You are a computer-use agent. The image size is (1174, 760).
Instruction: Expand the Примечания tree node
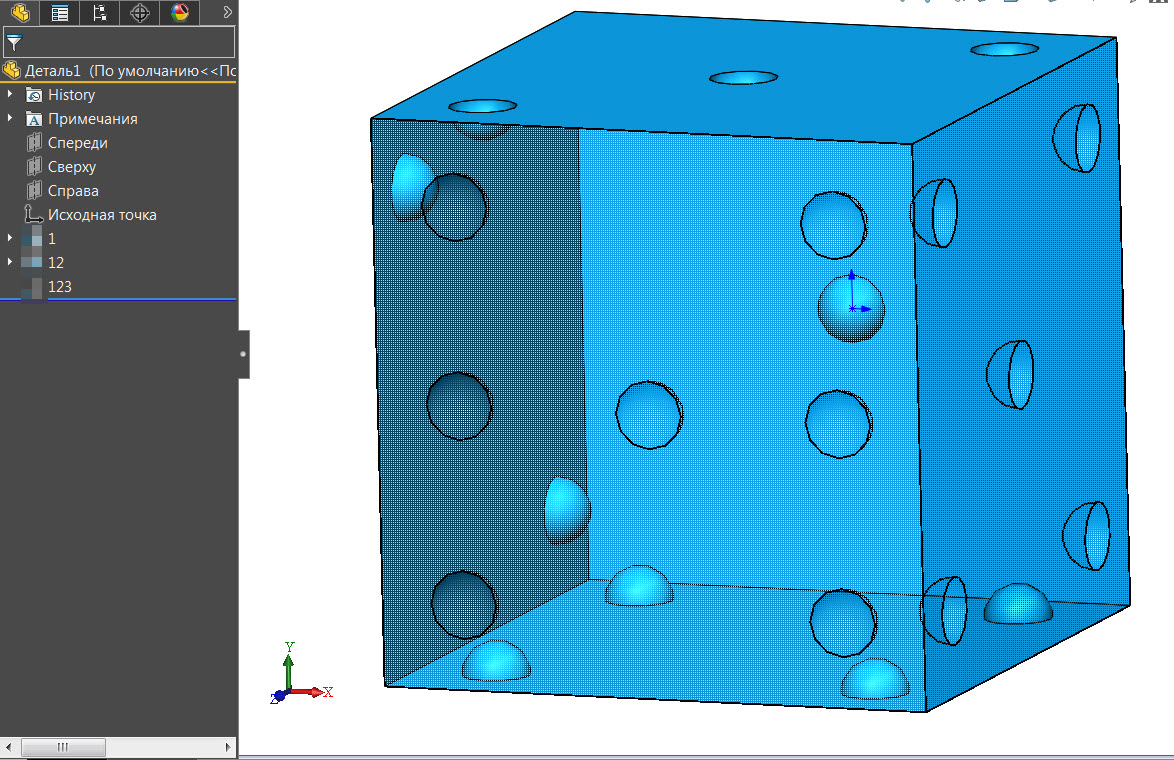(10, 118)
